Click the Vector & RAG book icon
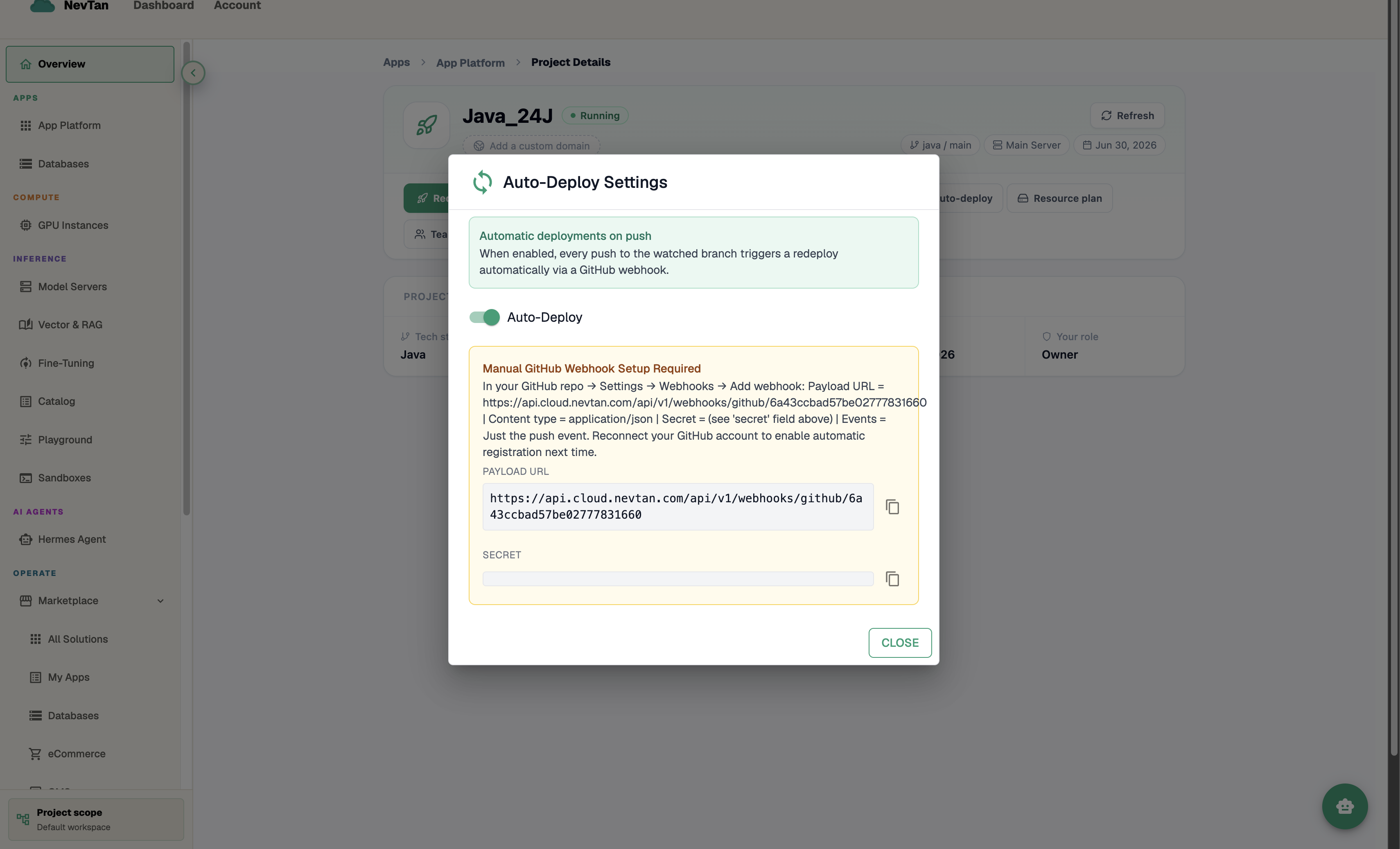1400x849 pixels. (25, 325)
